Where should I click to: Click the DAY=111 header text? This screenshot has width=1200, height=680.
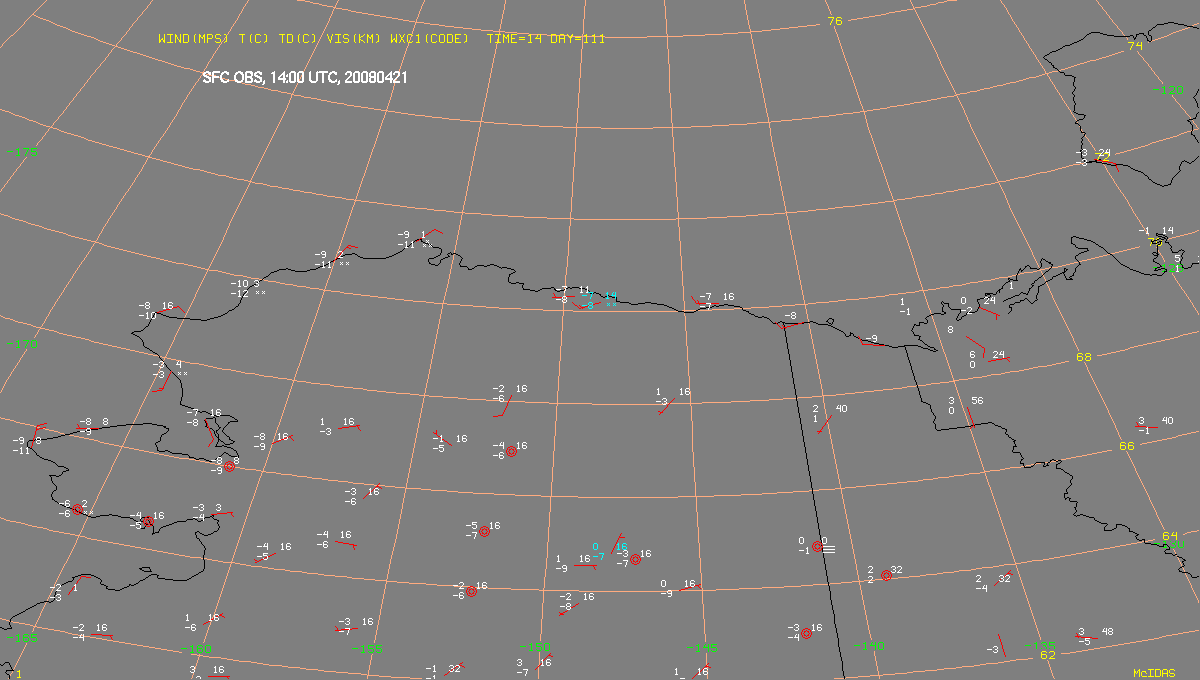point(577,39)
